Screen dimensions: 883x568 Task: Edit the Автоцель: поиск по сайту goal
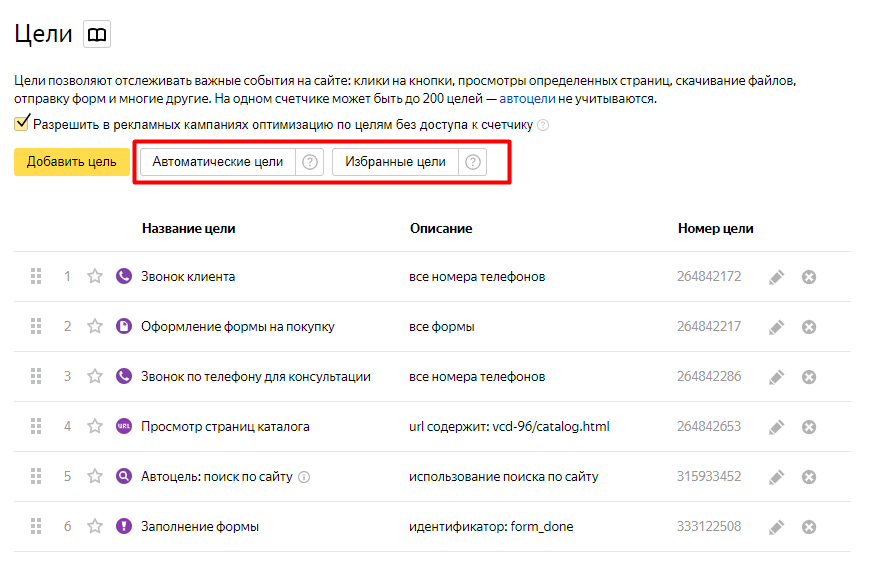[x=777, y=477]
